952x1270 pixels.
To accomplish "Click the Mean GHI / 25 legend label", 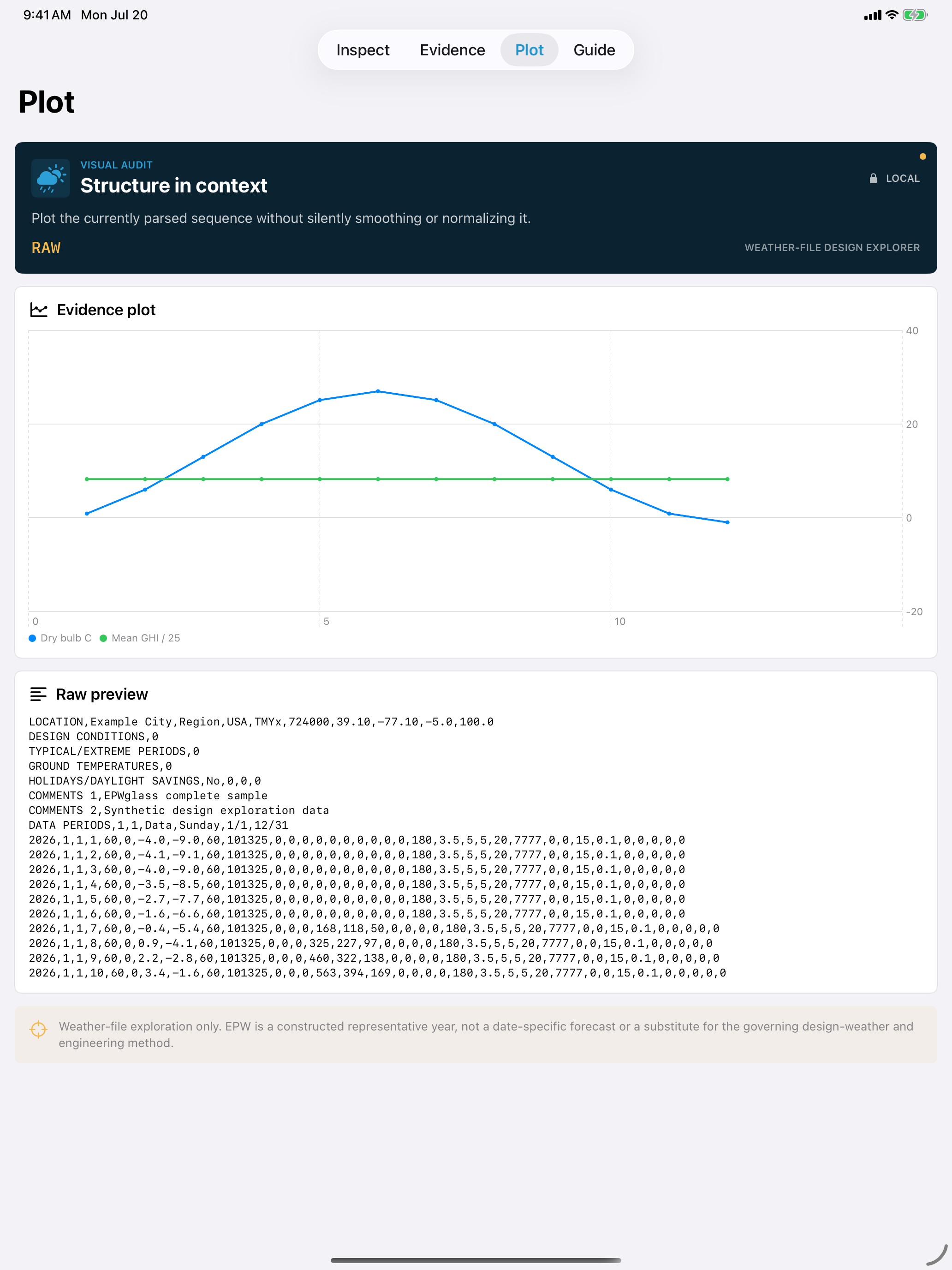I will coord(146,638).
